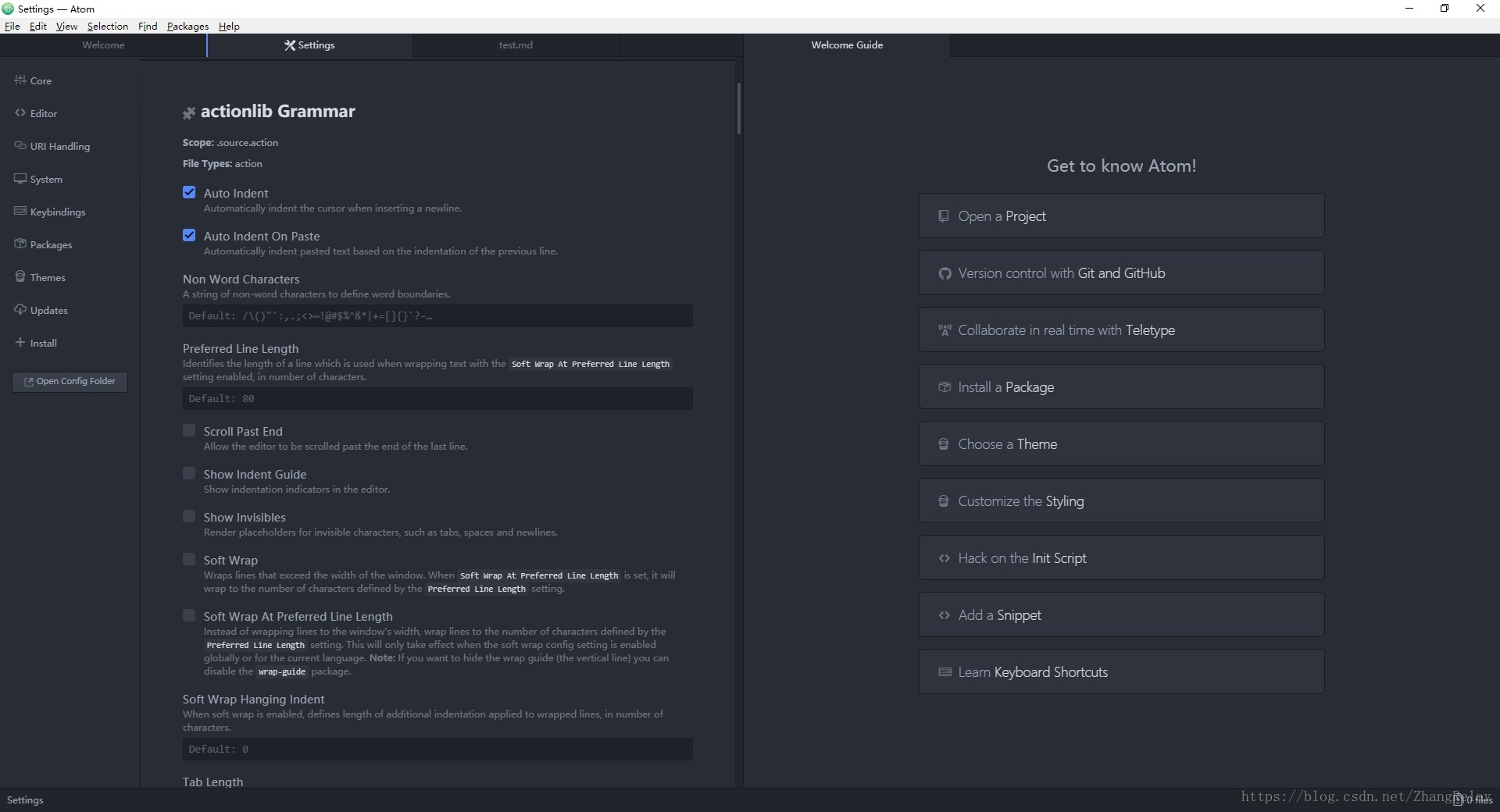The width and height of the screenshot is (1500, 812).
Task: Click the paint can icon on Choose a Theme
Action: point(944,444)
